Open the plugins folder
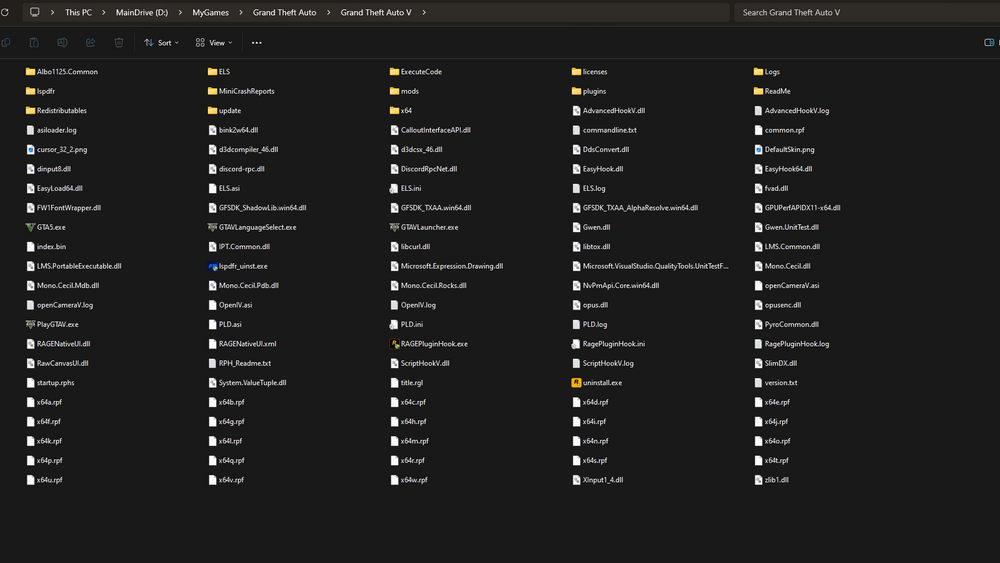 pyautogui.click(x=594, y=91)
